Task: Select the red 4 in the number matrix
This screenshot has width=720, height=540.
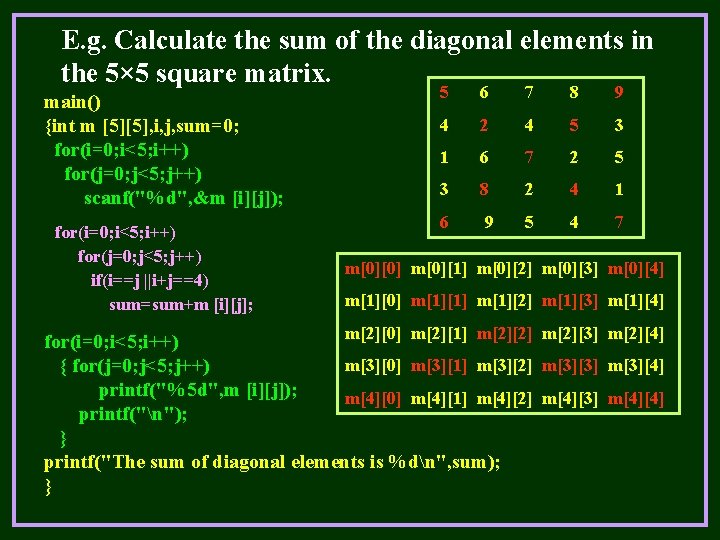Action: (x=574, y=189)
